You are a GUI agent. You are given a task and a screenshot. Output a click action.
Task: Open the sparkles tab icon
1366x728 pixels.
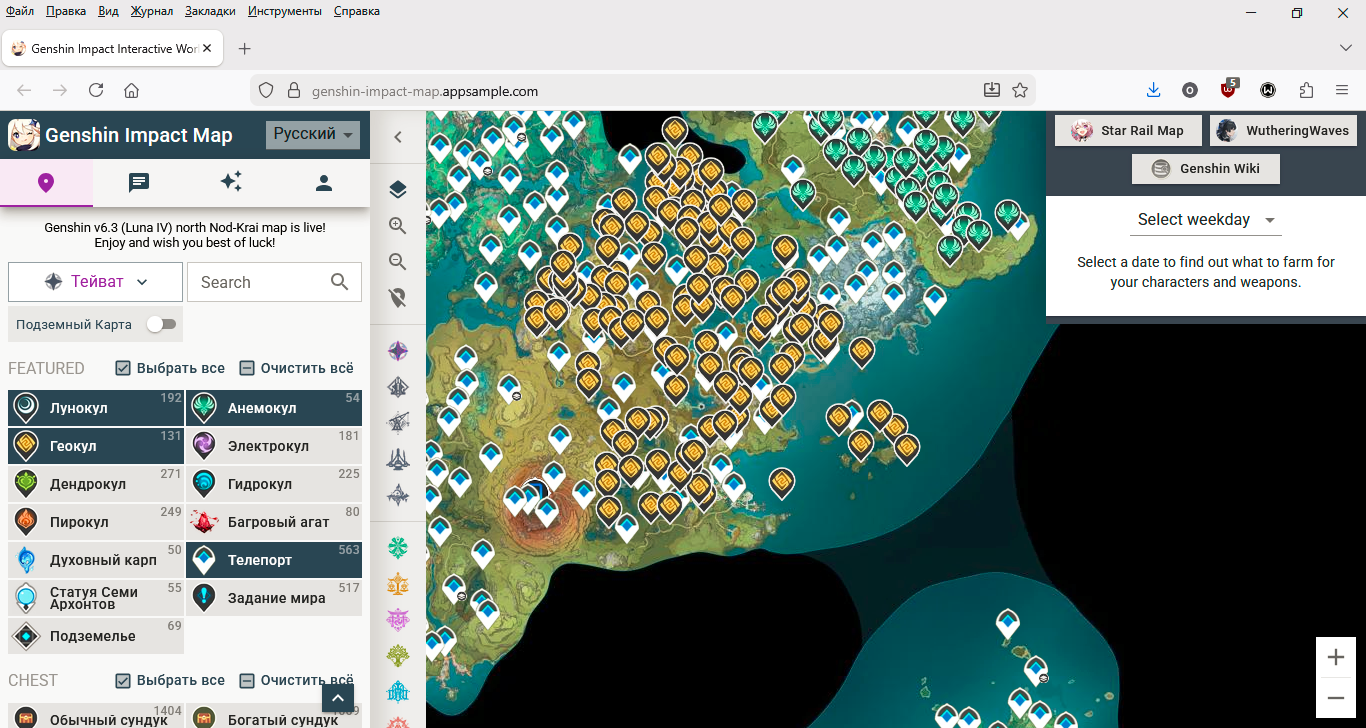pyautogui.click(x=231, y=182)
